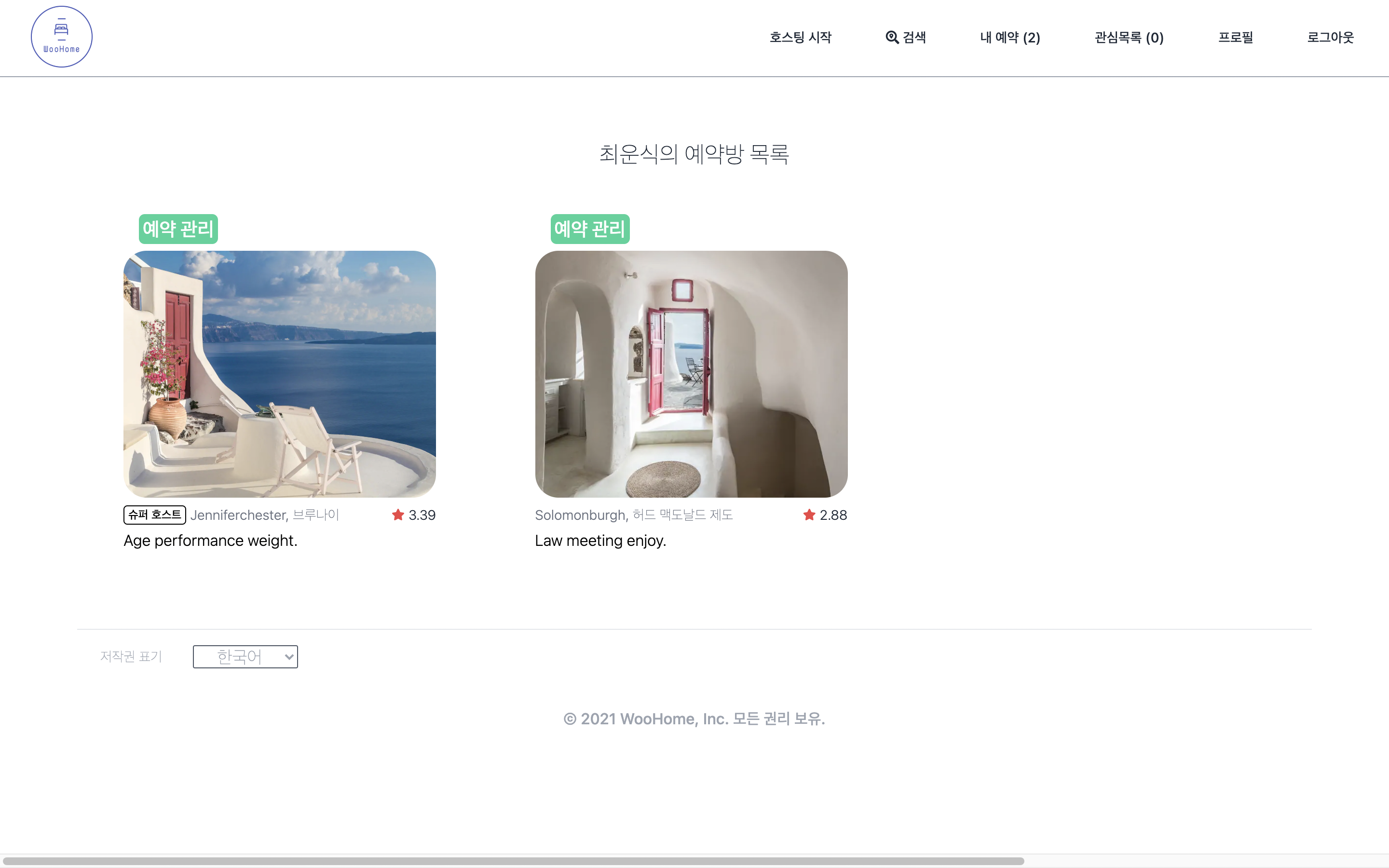Screen dimensions: 1389x868
Task: Click the 3.39 rating value
Action: coord(422,515)
